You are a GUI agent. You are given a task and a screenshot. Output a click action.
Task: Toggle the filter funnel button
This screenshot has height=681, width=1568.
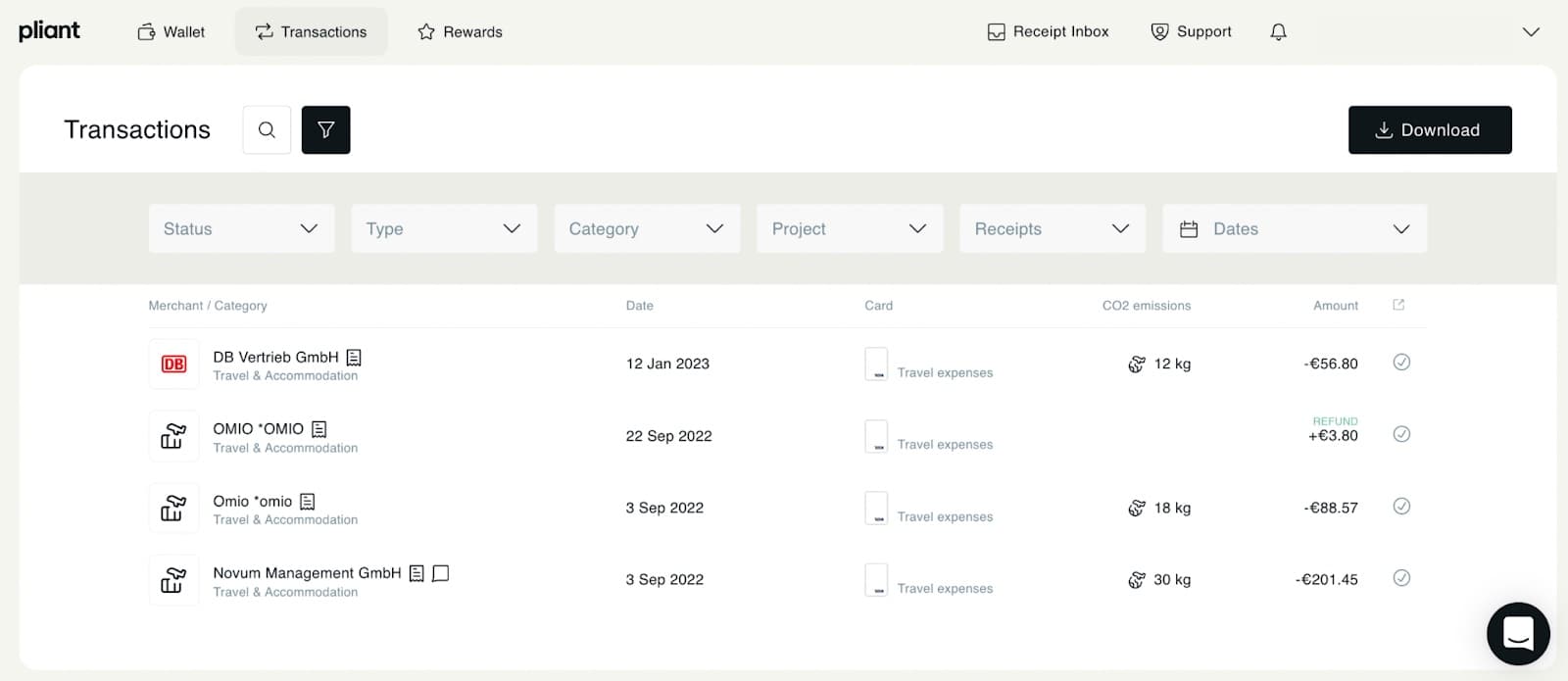325,130
